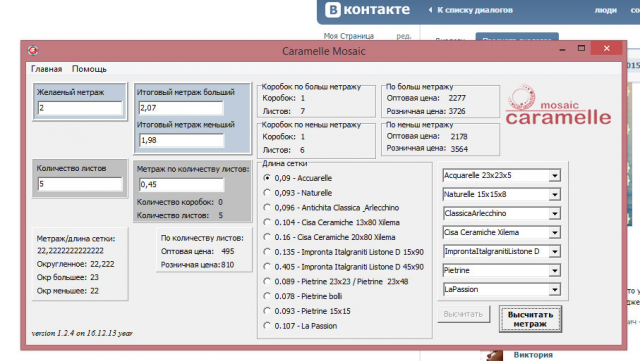Click the VKontakte logo

[x=367, y=10]
